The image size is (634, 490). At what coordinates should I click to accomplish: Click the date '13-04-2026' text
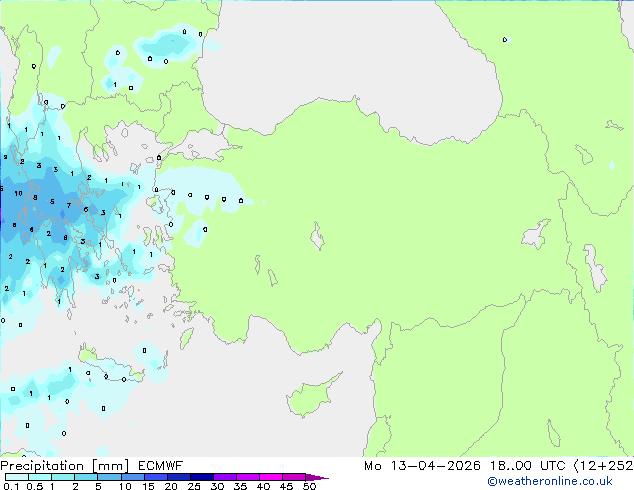coord(435,466)
